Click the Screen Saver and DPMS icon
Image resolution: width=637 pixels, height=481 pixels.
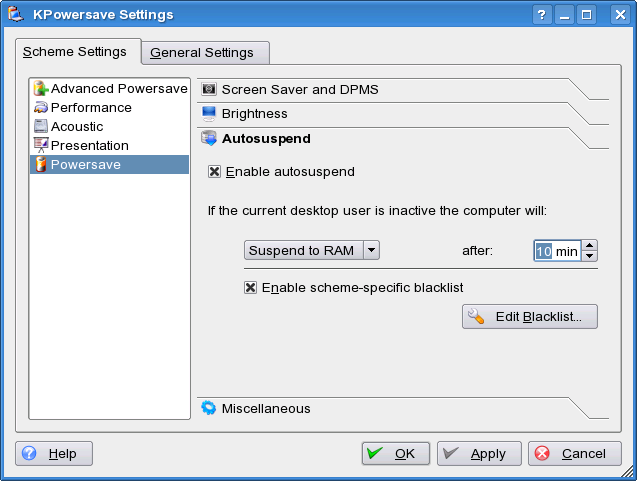[209, 89]
